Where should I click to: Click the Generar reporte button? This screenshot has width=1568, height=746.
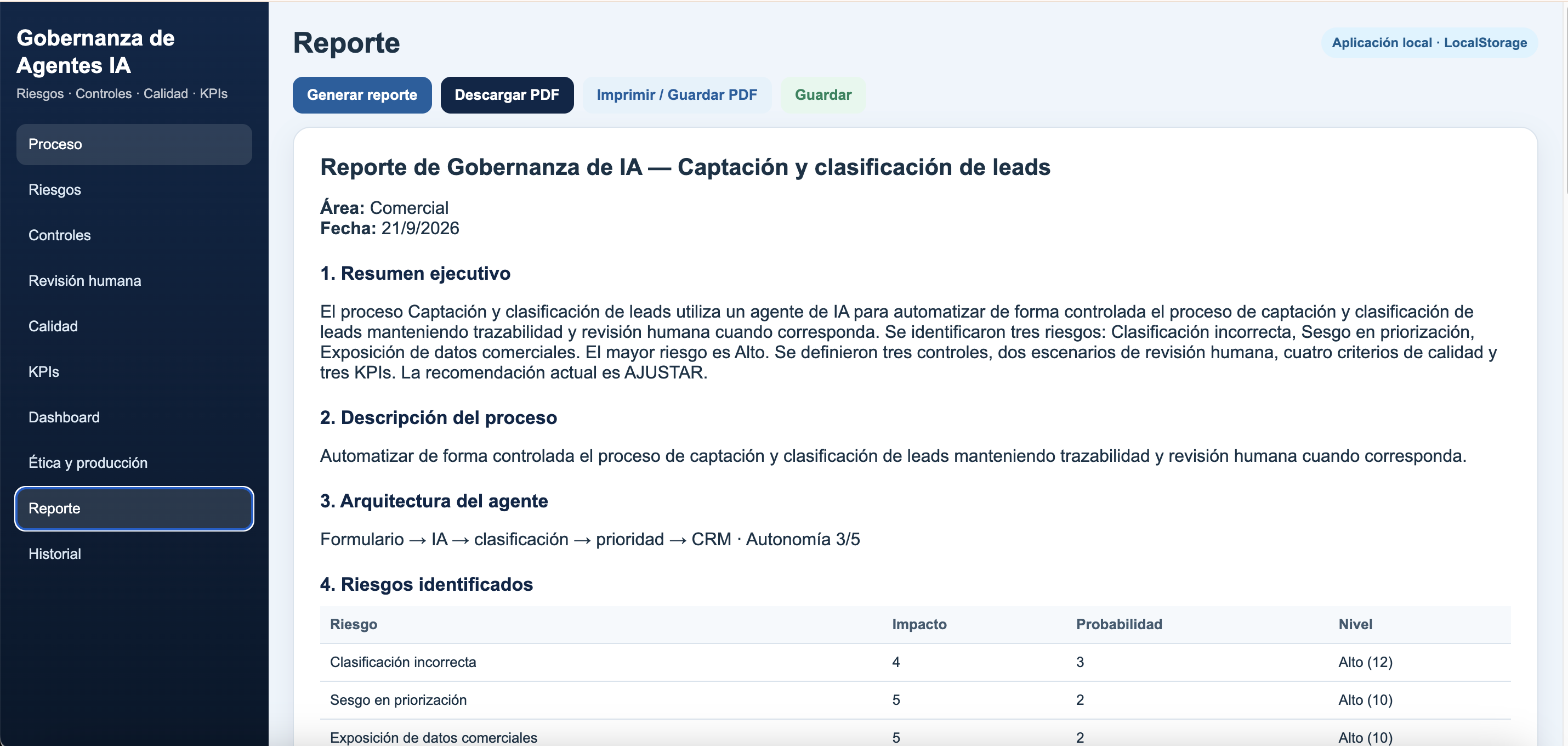click(362, 95)
